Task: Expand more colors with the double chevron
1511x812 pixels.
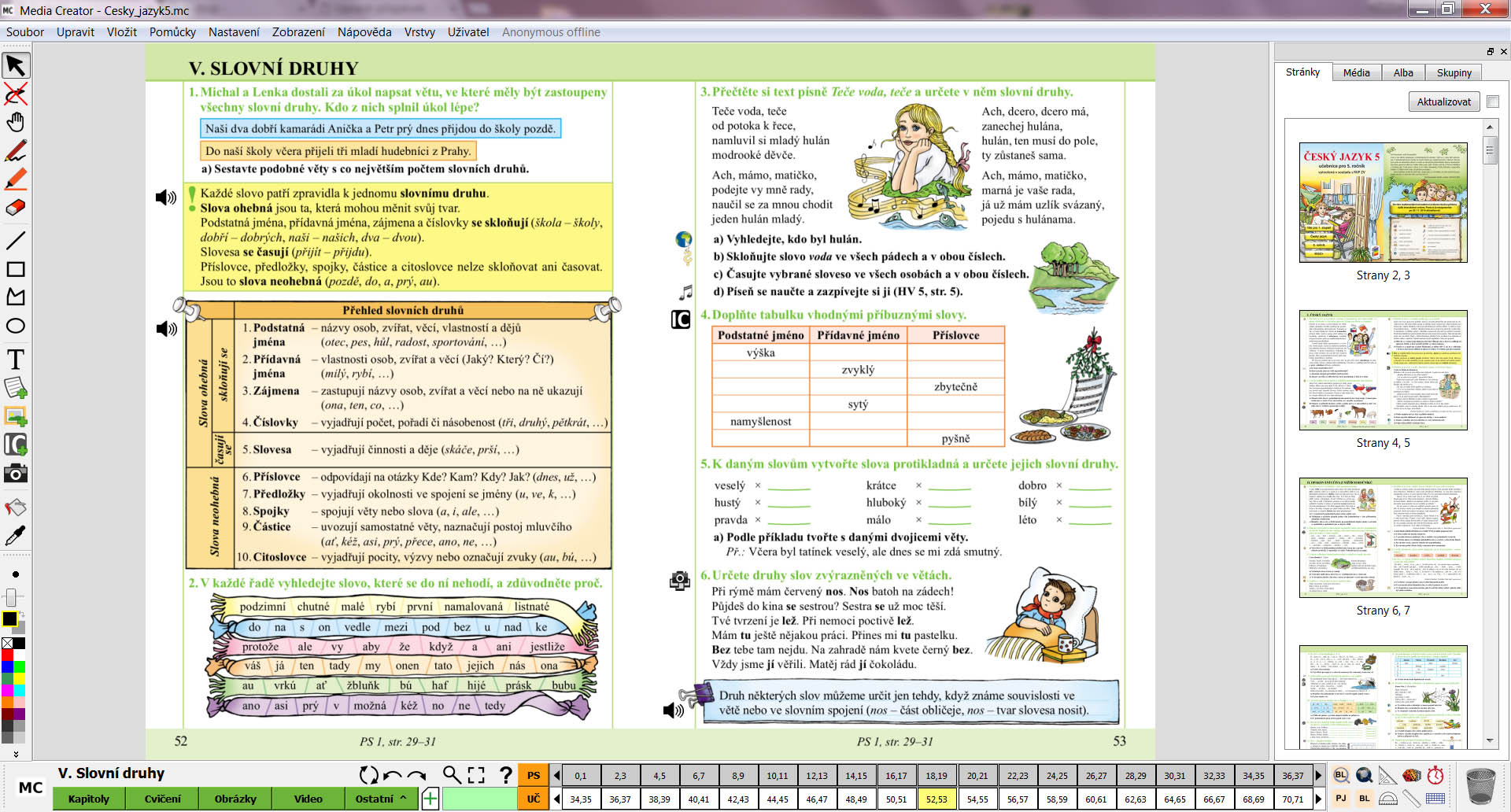Action: (x=16, y=754)
